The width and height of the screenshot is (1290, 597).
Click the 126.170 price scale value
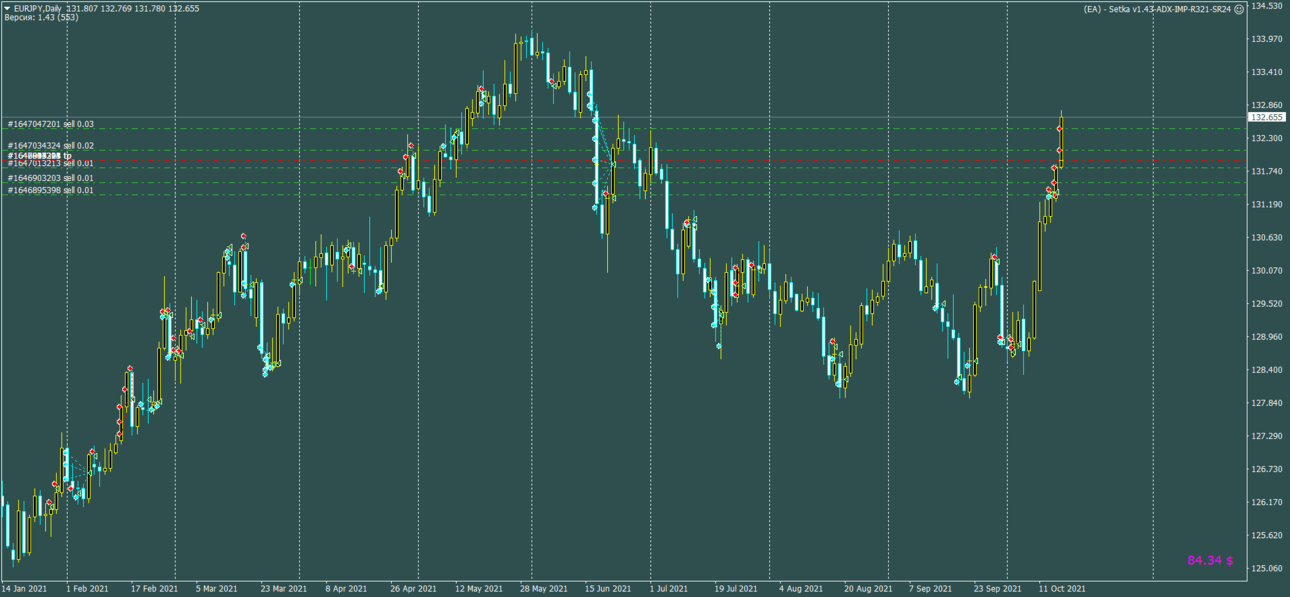tap(1266, 502)
